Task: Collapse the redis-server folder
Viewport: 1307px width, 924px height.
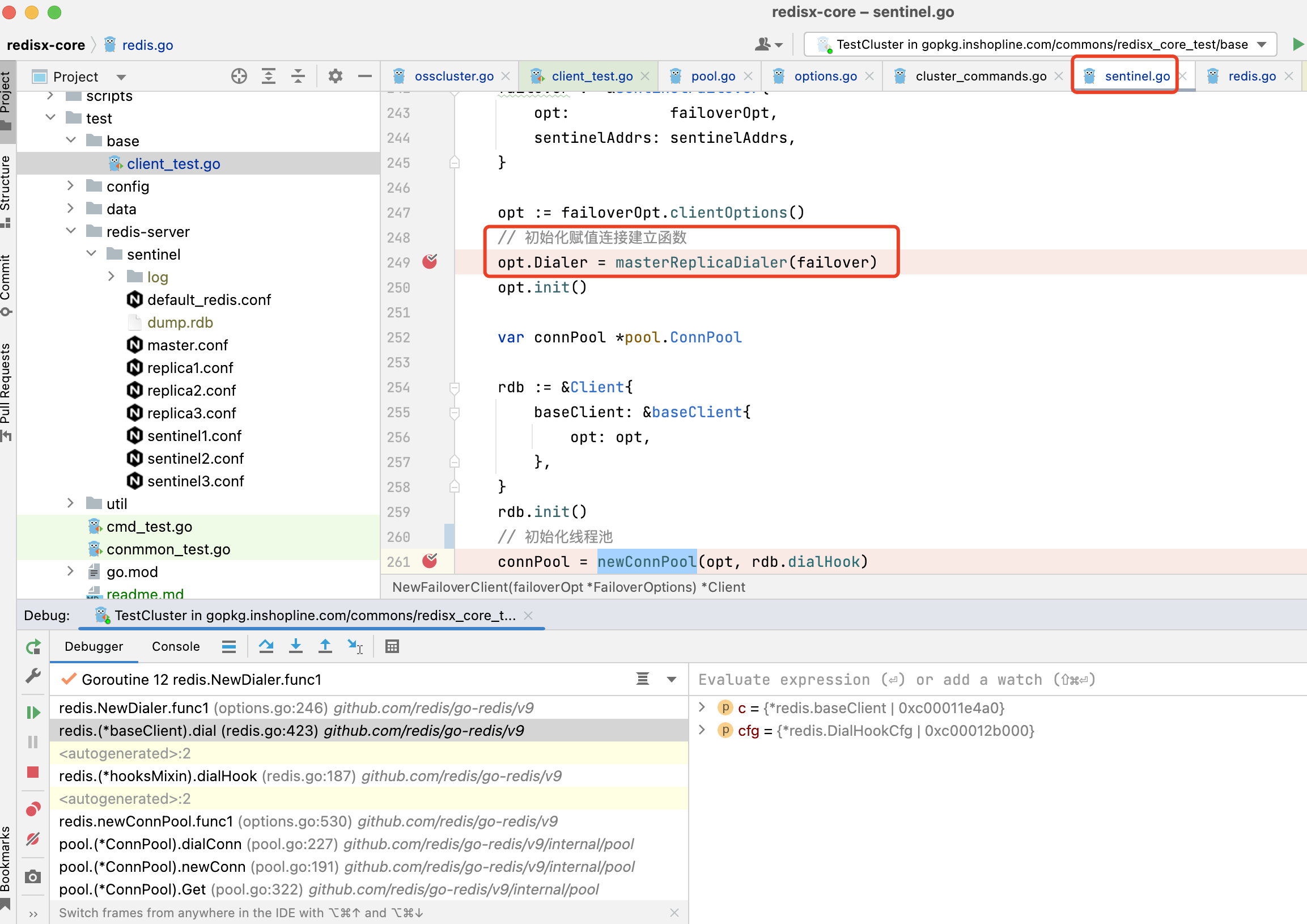Action: click(x=71, y=231)
